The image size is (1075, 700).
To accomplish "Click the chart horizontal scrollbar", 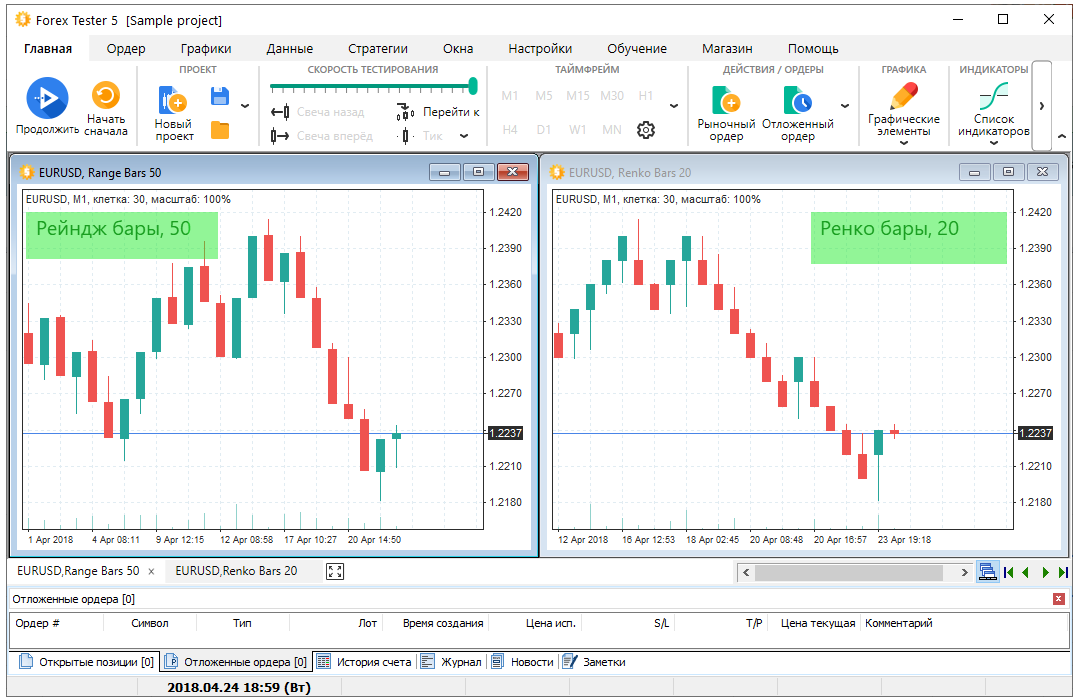I will [848, 572].
